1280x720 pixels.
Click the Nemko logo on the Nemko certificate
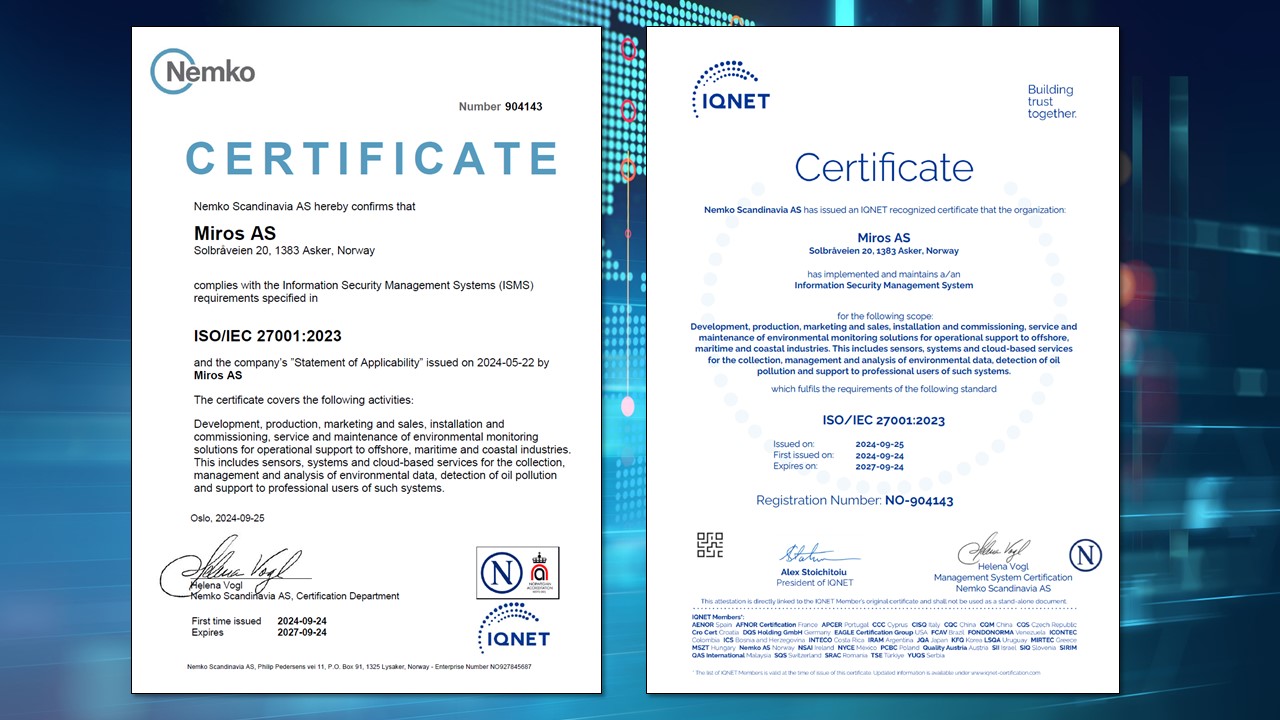coord(203,71)
